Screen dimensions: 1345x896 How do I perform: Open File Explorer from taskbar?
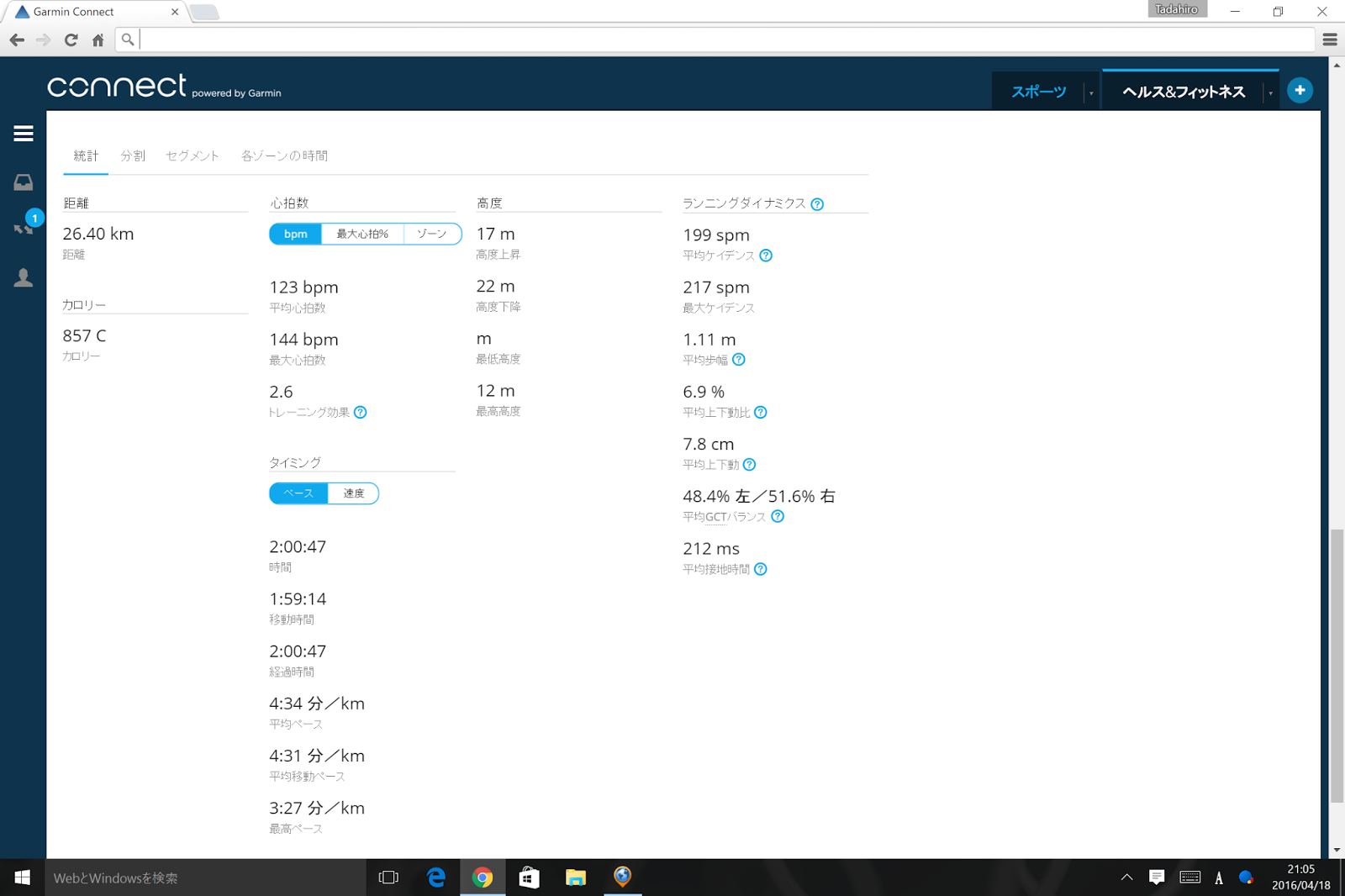click(576, 878)
